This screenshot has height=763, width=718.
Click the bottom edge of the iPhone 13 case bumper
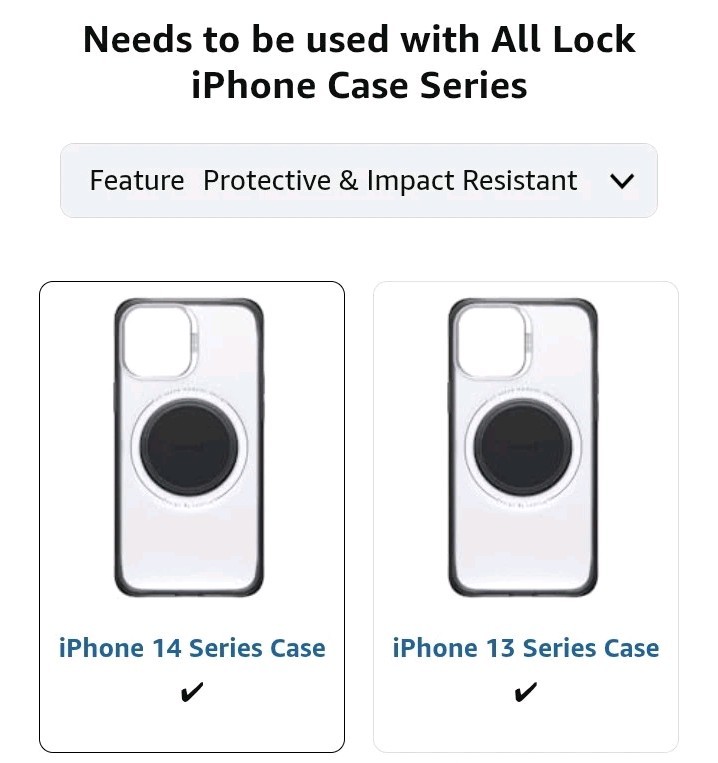[523, 593]
